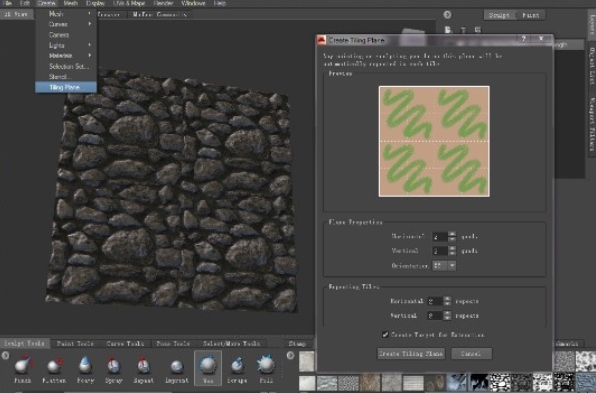The width and height of the screenshot is (596, 393).
Task: Click the tiling preview image in dialog
Action: pyautogui.click(x=434, y=141)
